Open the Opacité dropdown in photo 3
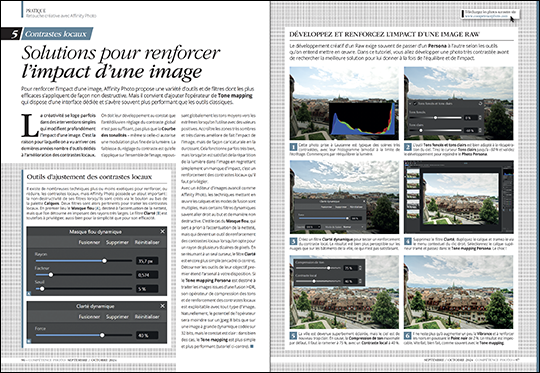 (x=313, y=227)
